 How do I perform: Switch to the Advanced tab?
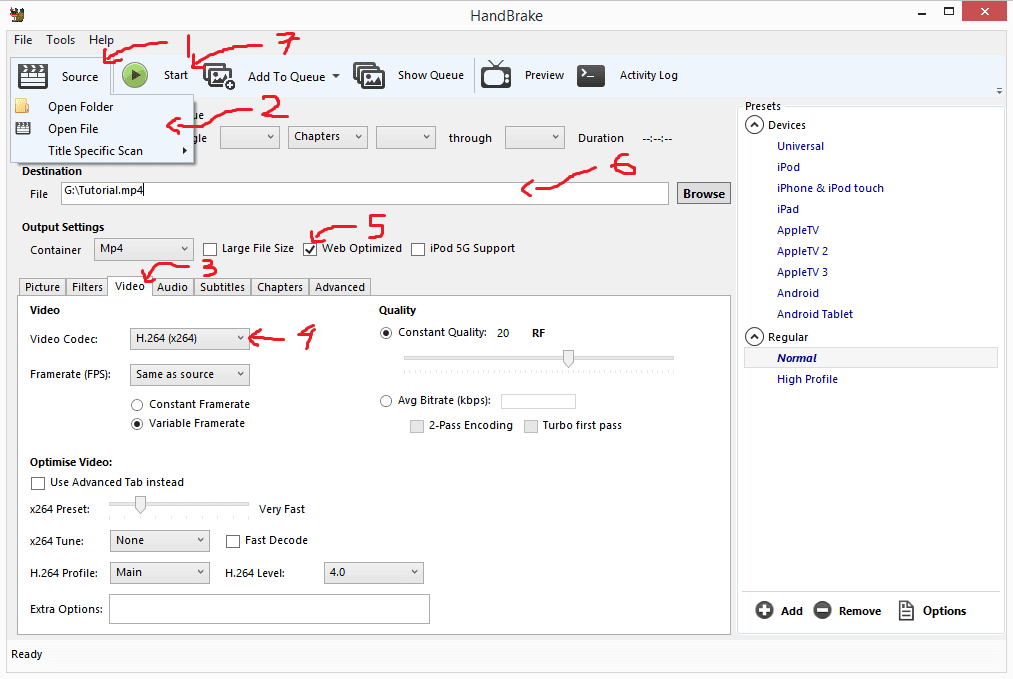pos(340,287)
